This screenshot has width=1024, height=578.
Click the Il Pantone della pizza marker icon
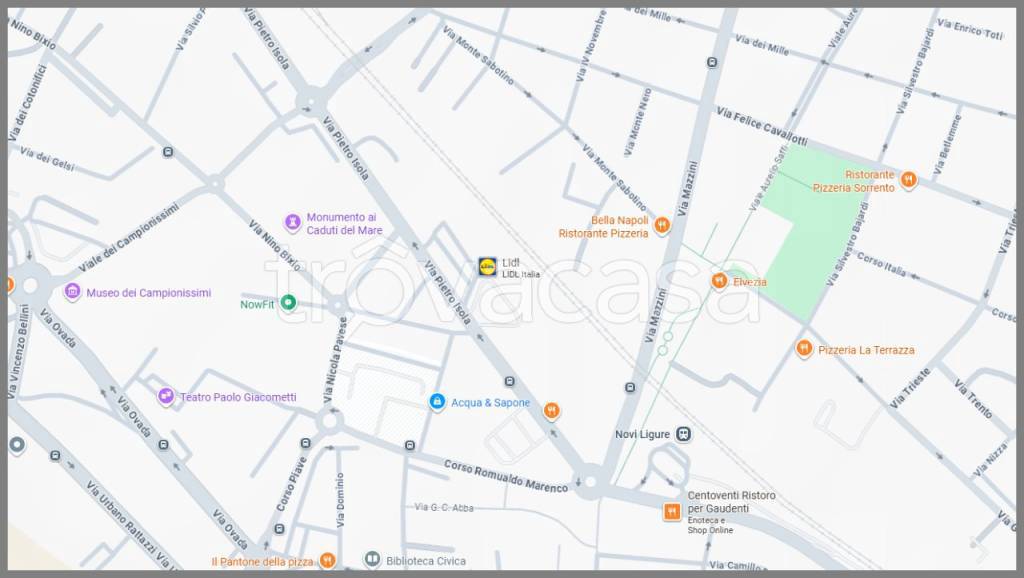pos(327,561)
